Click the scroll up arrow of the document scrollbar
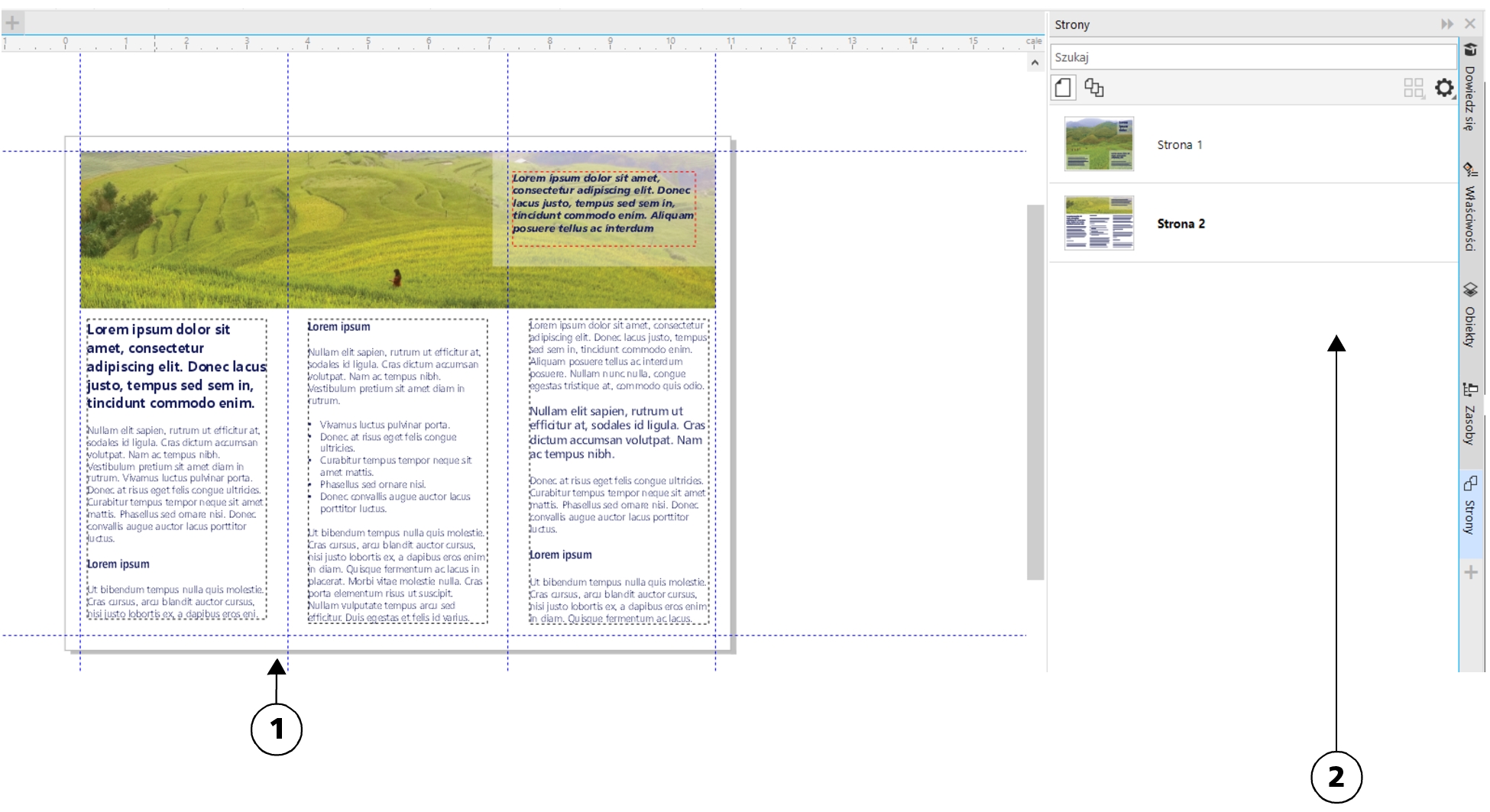Image resolution: width=1490 pixels, height=812 pixels. click(x=1035, y=63)
